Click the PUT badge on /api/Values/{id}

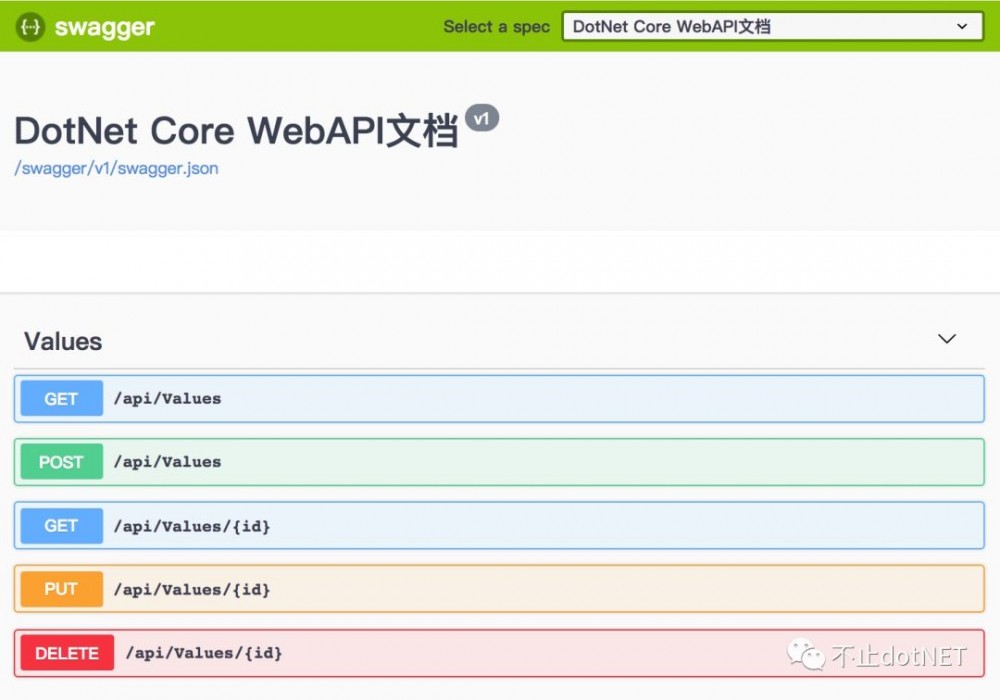61,589
